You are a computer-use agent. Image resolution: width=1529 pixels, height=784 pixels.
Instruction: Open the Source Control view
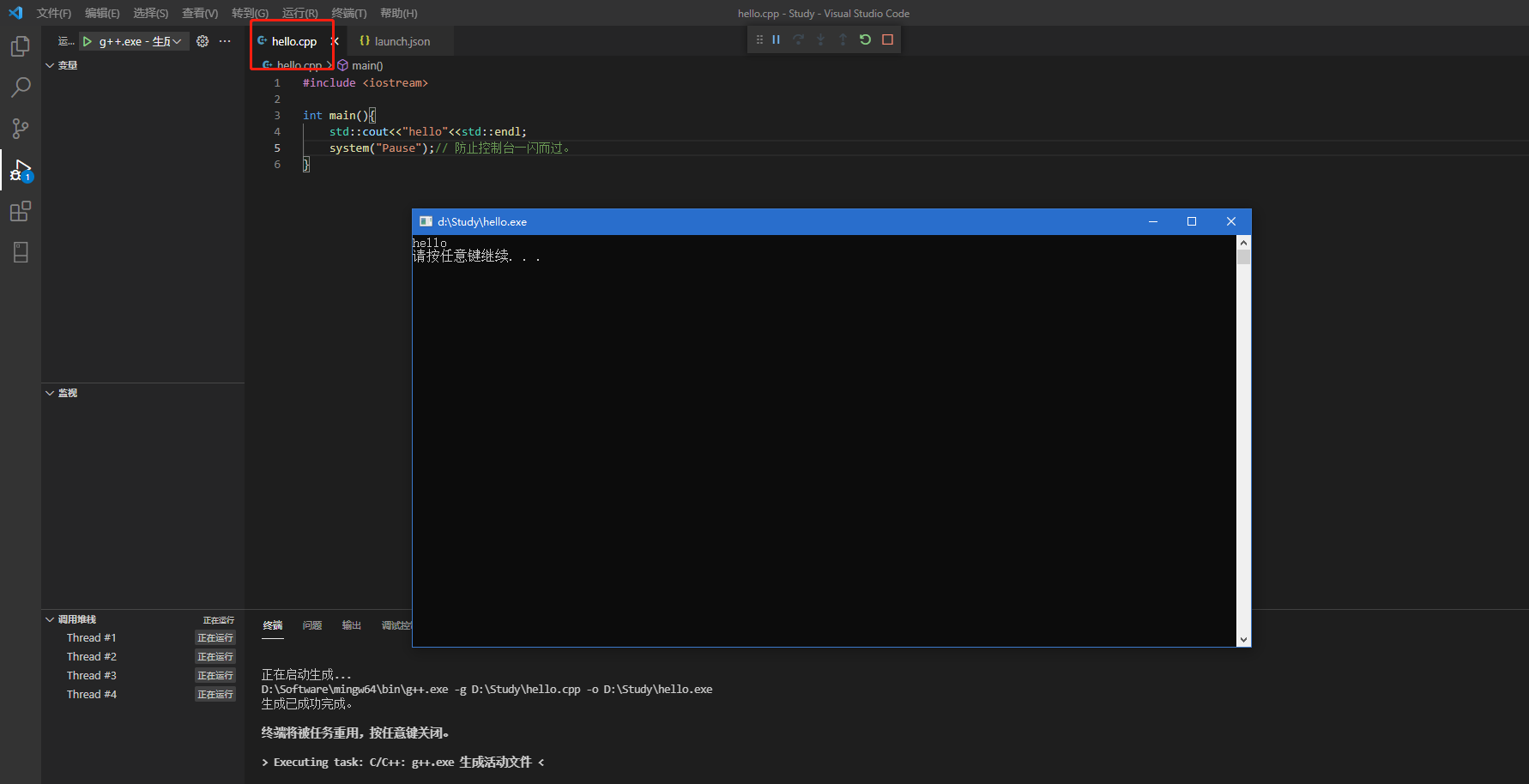pyautogui.click(x=21, y=129)
